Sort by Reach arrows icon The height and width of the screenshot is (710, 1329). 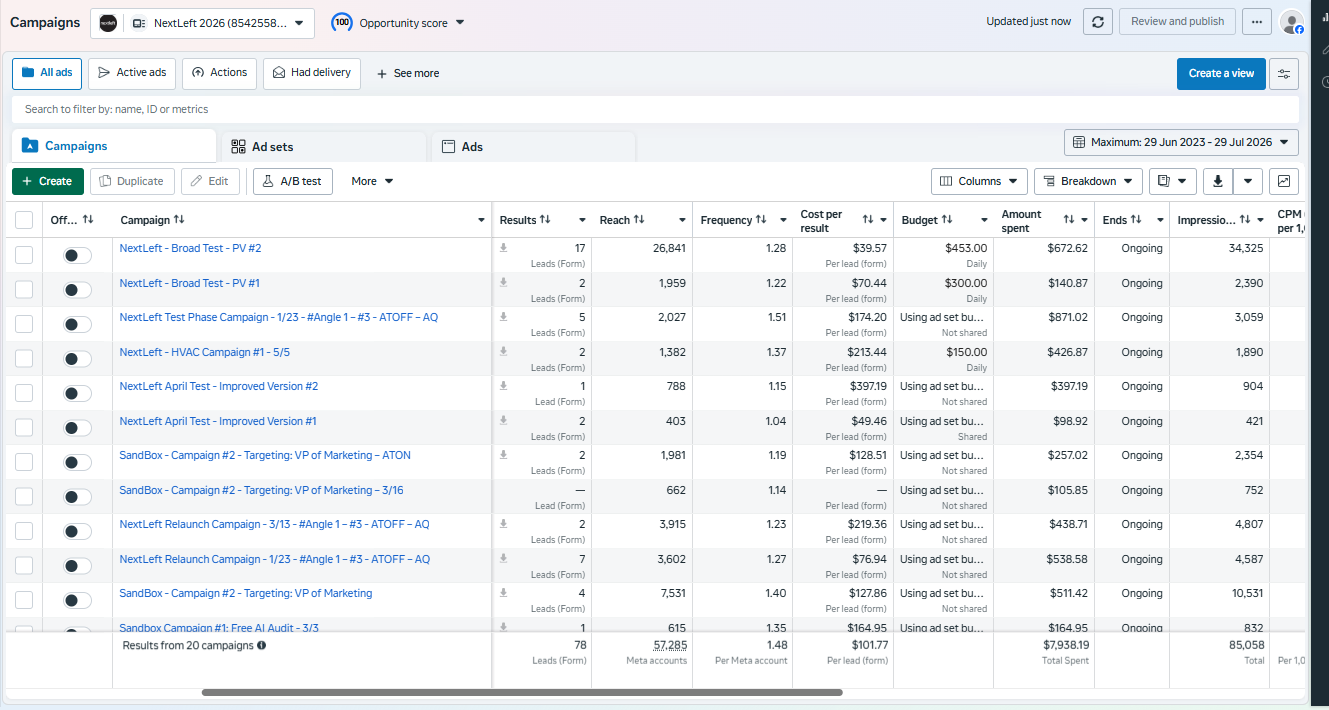(638, 220)
